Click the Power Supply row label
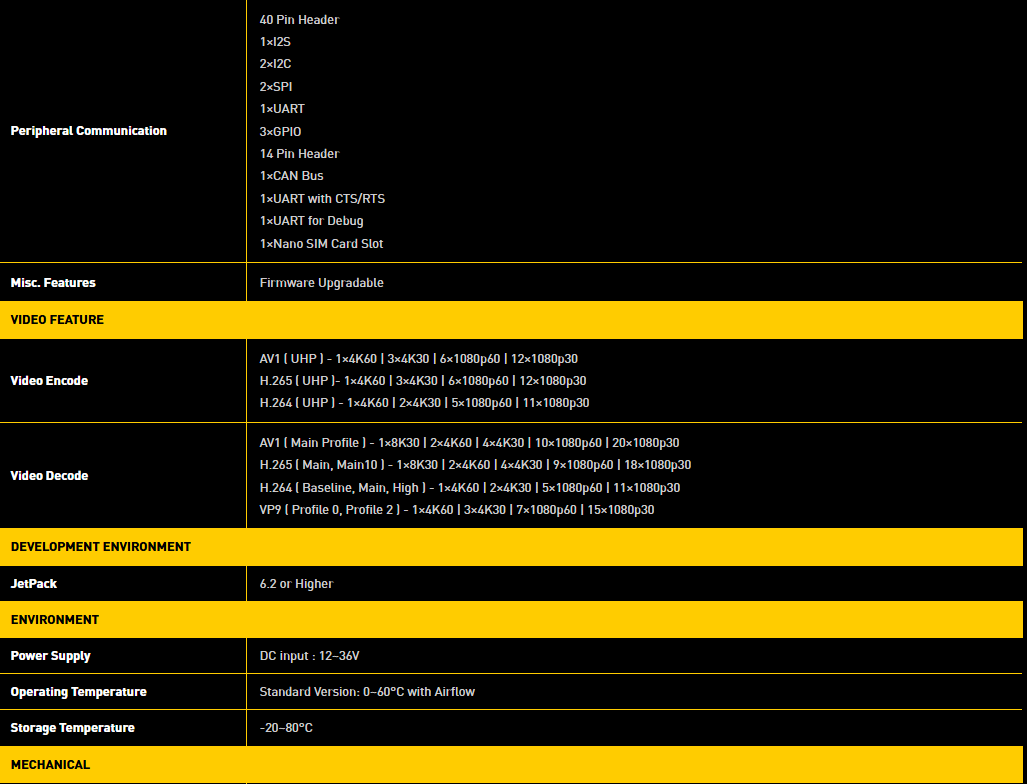This screenshot has width=1027, height=784. [x=50, y=656]
